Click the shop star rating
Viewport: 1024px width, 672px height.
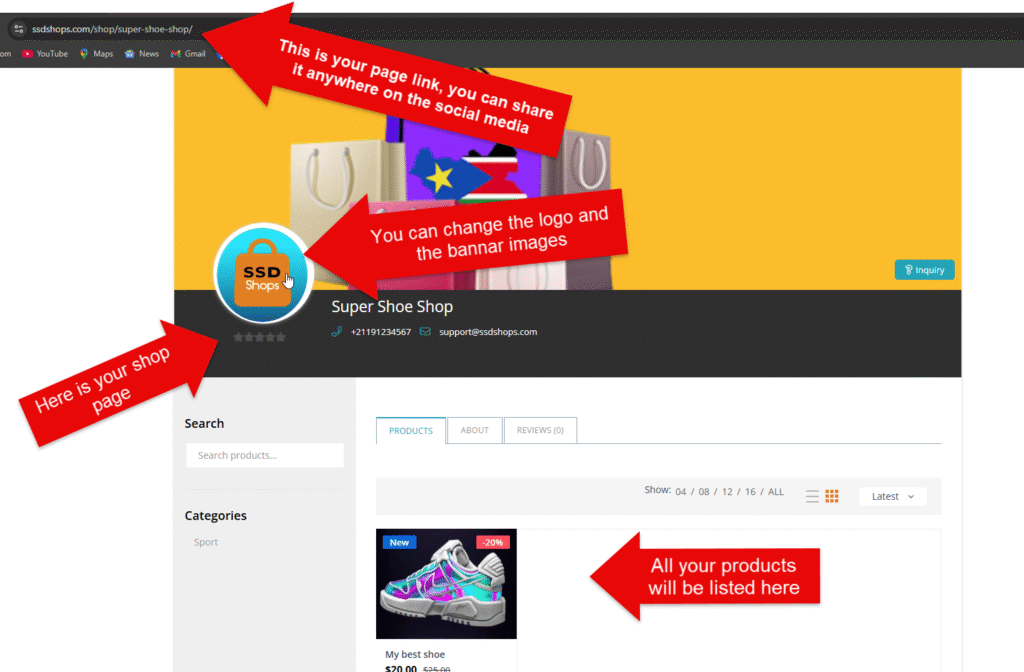(259, 337)
